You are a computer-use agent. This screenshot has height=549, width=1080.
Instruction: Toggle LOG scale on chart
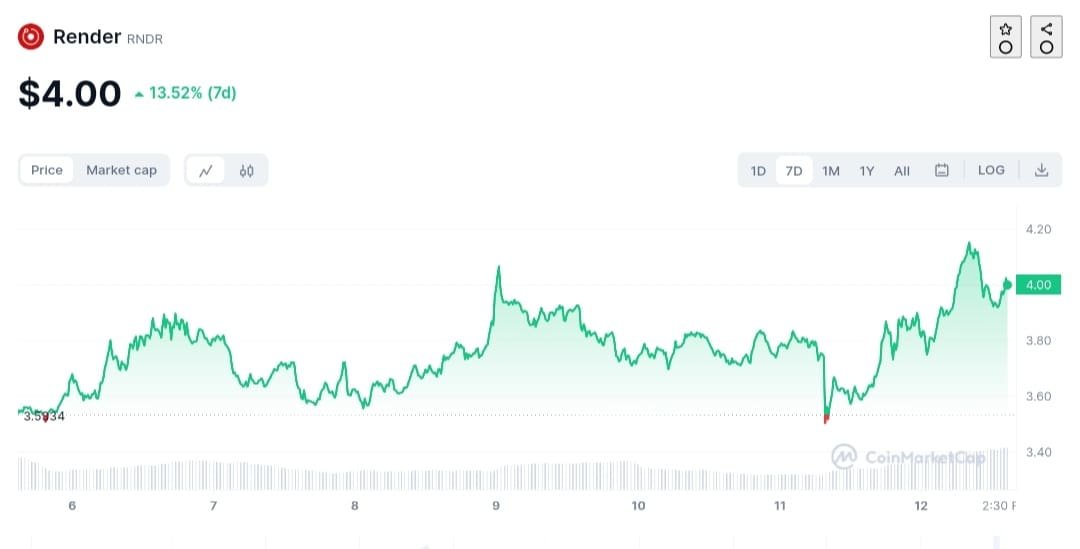click(x=991, y=170)
